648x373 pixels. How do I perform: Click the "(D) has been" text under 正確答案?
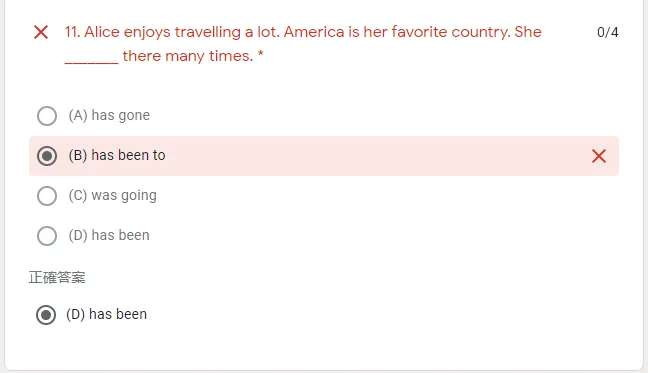[107, 314]
